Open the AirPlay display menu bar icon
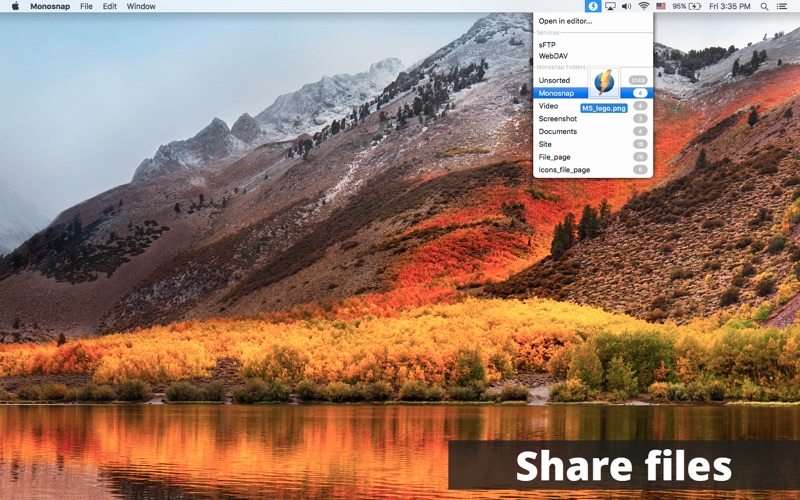The height and width of the screenshot is (500, 800). point(610,6)
